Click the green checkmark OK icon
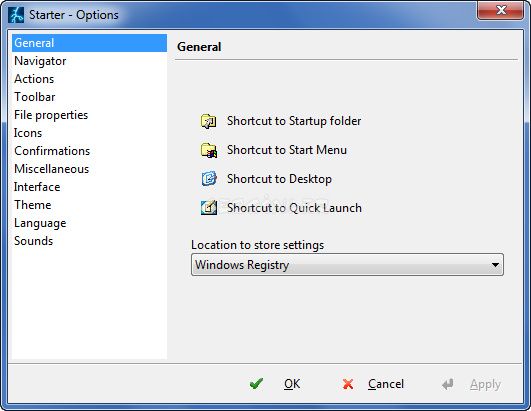The height and width of the screenshot is (411, 531). [256, 384]
